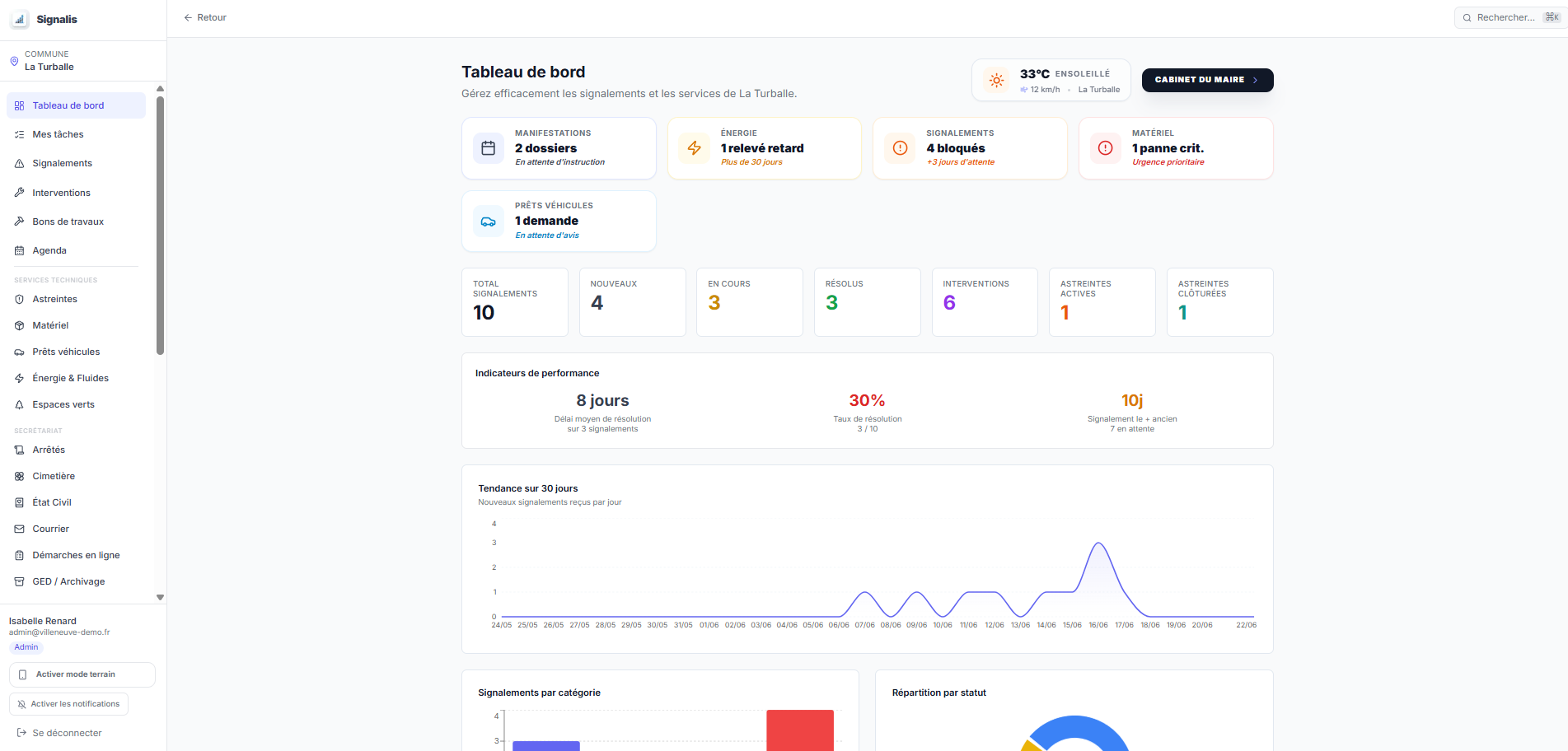Screen dimensions: 1568x751
Task: Click the Astreintes shield icon
Action: [19, 299]
